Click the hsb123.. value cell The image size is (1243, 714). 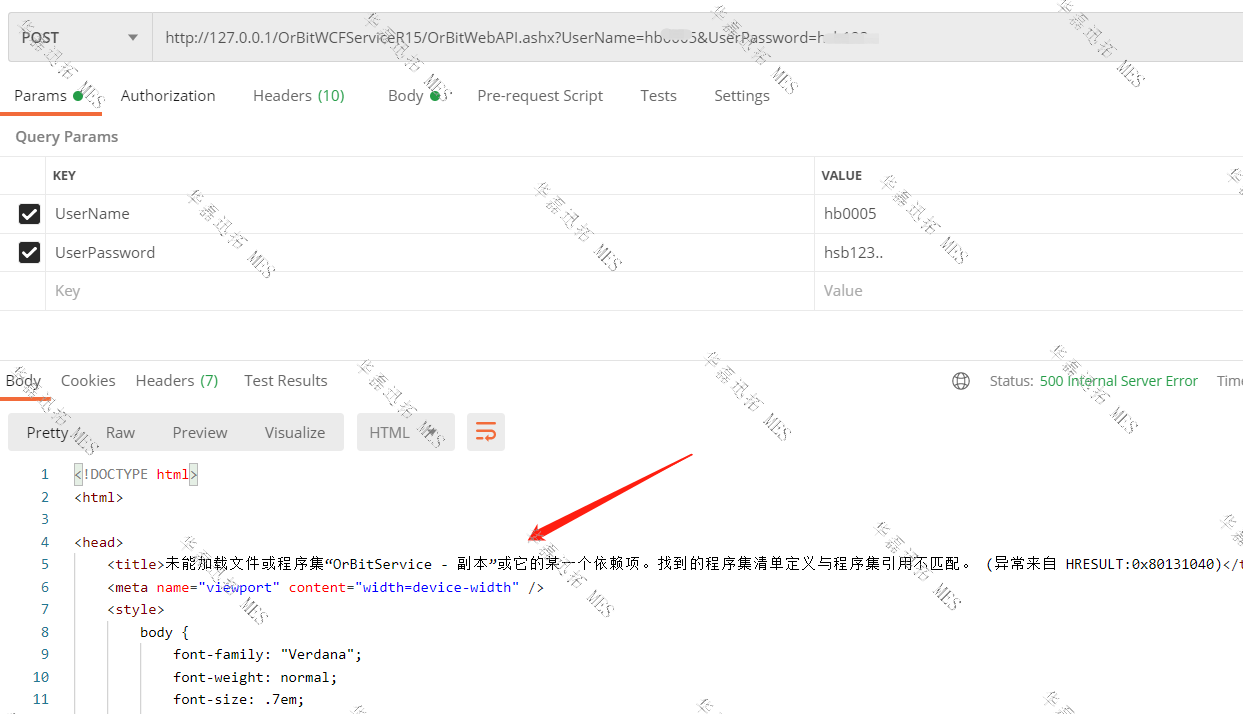click(1029, 253)
